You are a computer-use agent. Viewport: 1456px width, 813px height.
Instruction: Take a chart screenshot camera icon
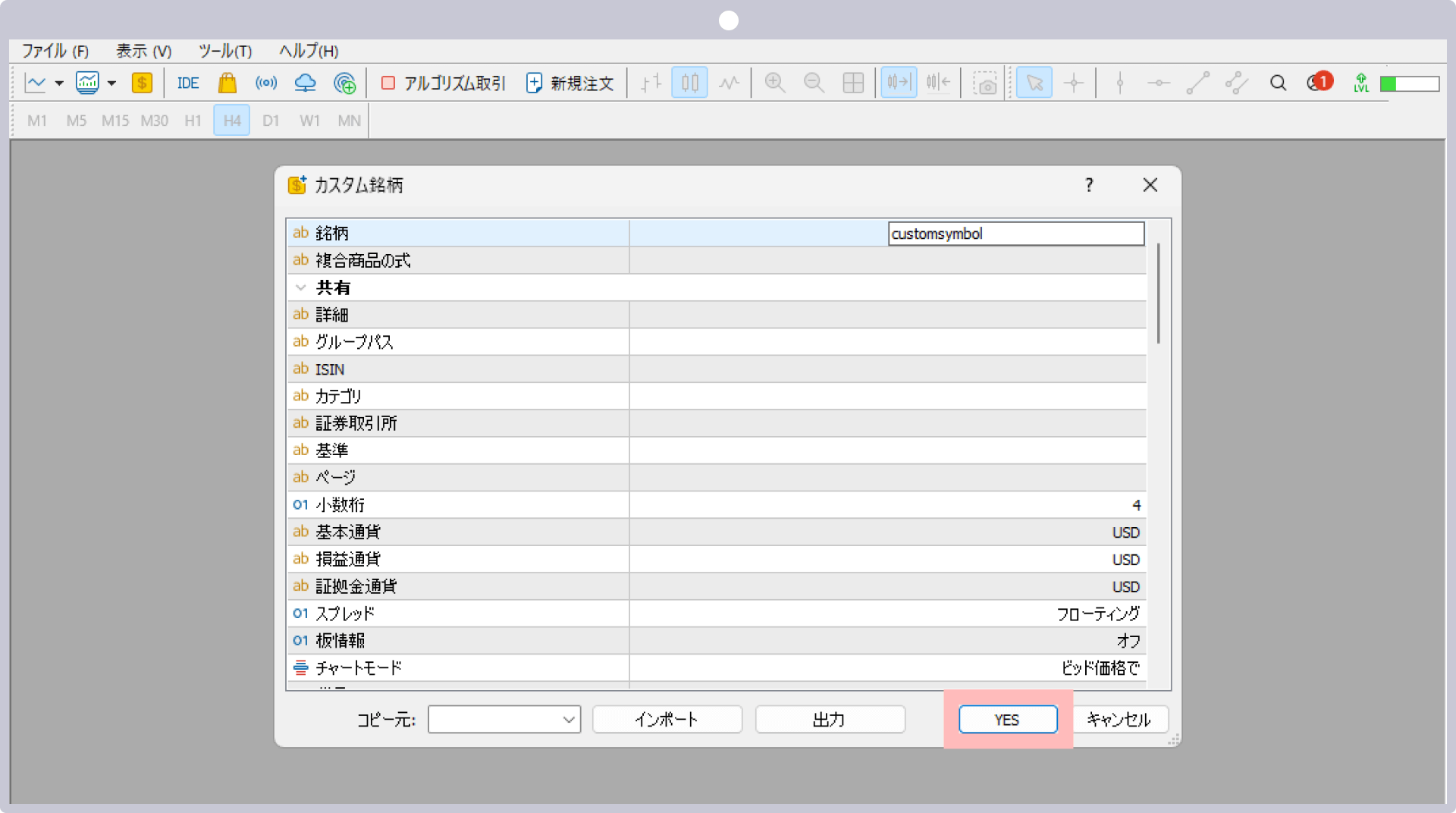tap(985, 83)
